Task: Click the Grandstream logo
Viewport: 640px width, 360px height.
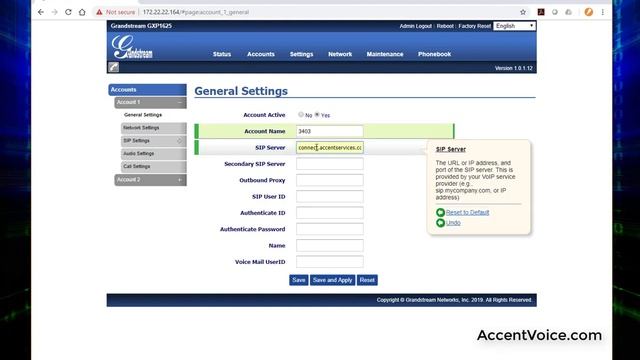Action: (x=131, y=47)
